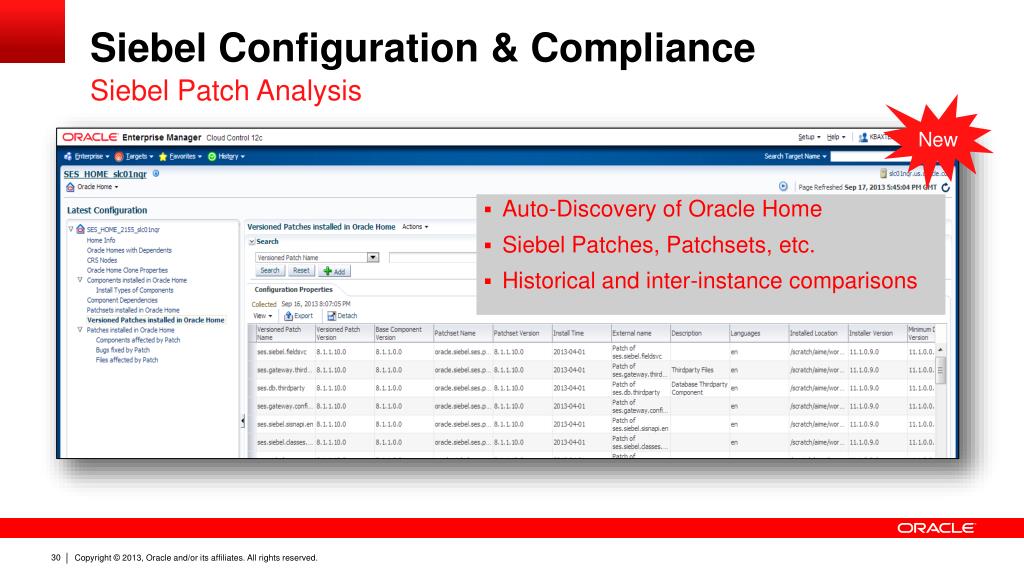Screen dimensions: 1024x576
Task: Open the Actions dropdown menu
Action: pos(415,227)
